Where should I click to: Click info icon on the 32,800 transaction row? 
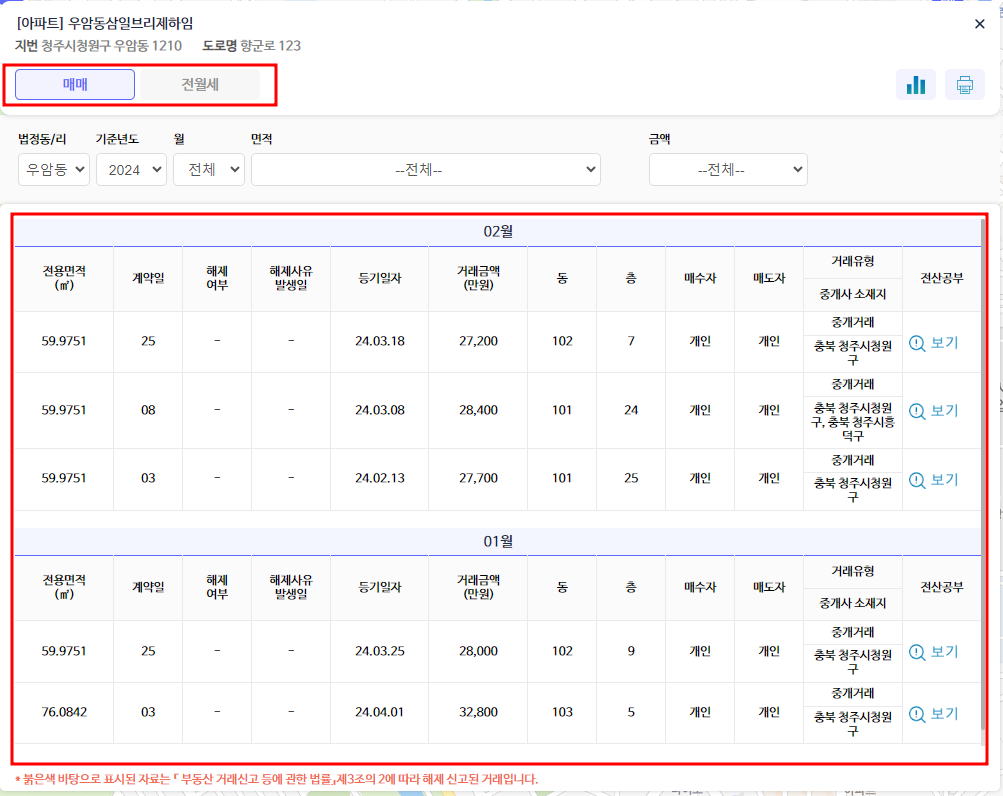[x=919, y=713]
